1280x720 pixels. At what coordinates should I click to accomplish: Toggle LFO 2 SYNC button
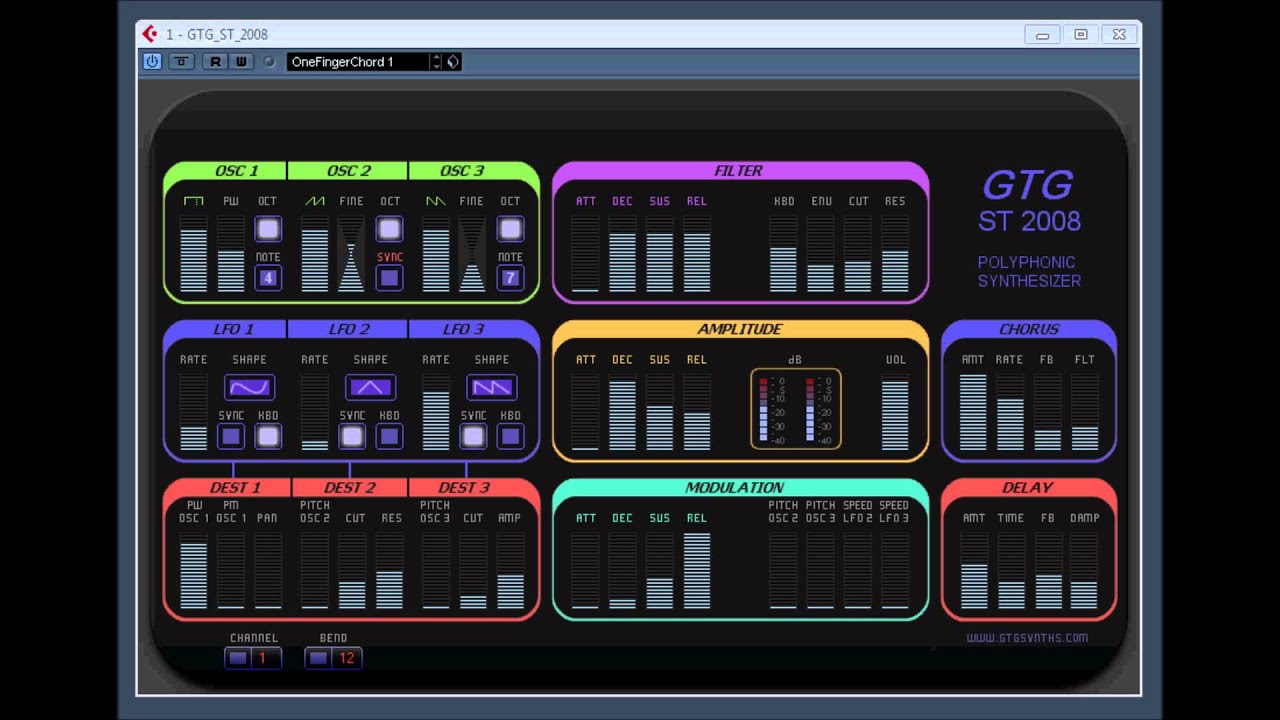tap(352, 436)
